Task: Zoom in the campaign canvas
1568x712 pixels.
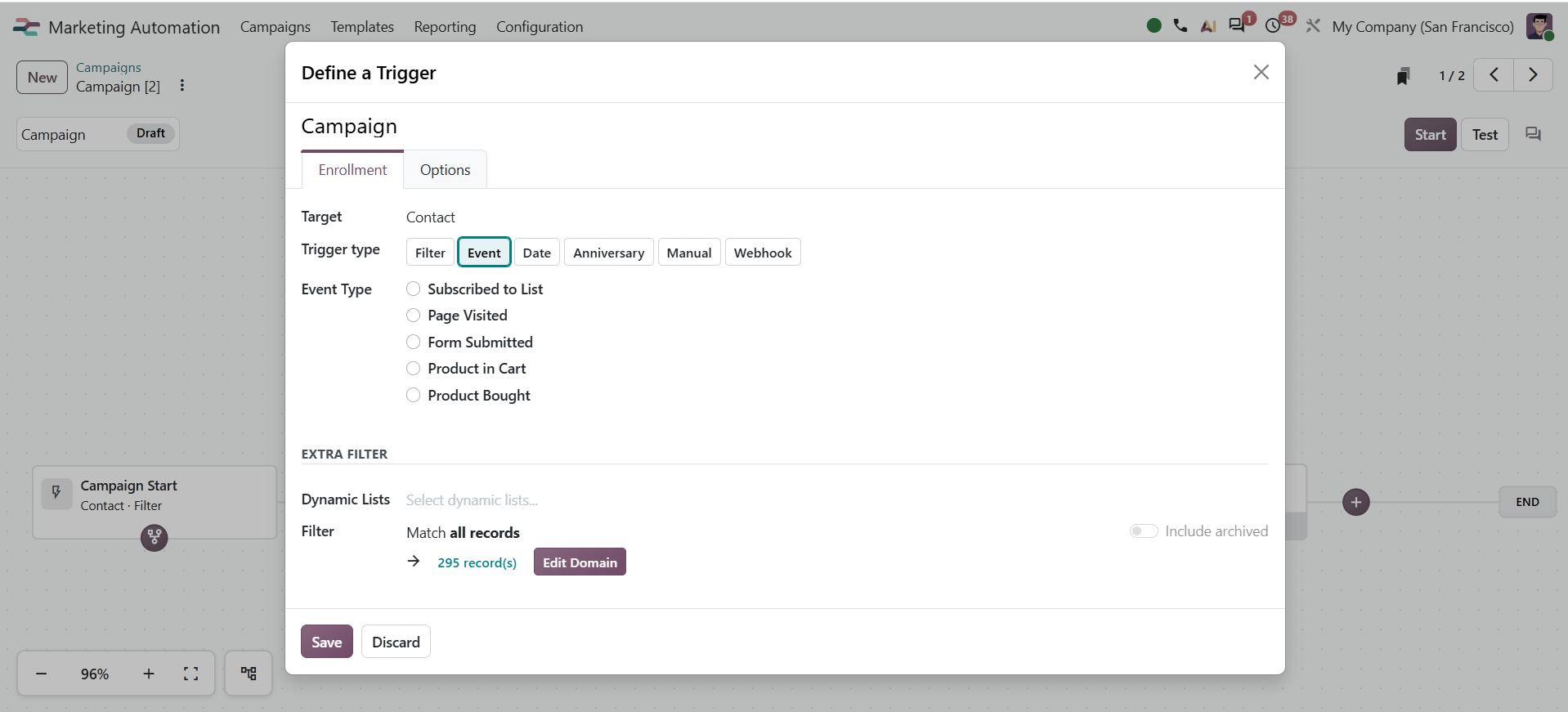Action: click(x=149, y=674)
